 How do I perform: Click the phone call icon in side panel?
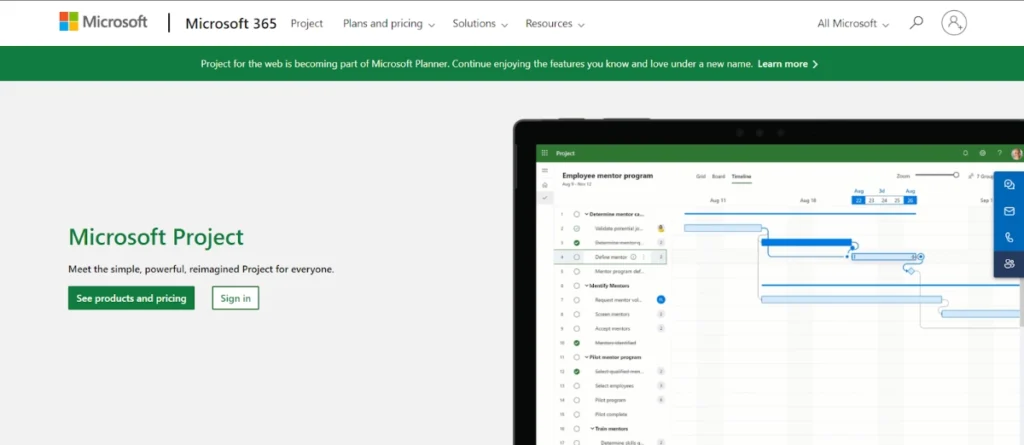point(1009,237)
